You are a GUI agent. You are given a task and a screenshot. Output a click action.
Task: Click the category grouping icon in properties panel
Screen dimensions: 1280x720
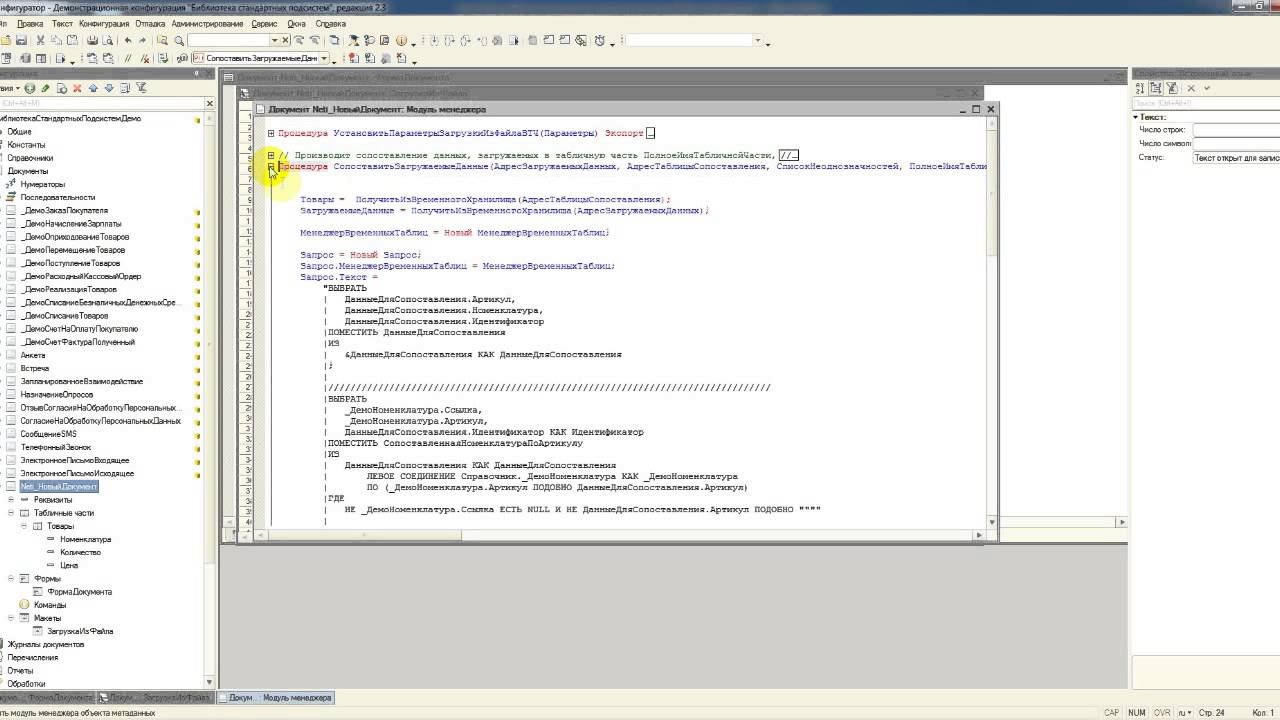[x=1155, y=88]
